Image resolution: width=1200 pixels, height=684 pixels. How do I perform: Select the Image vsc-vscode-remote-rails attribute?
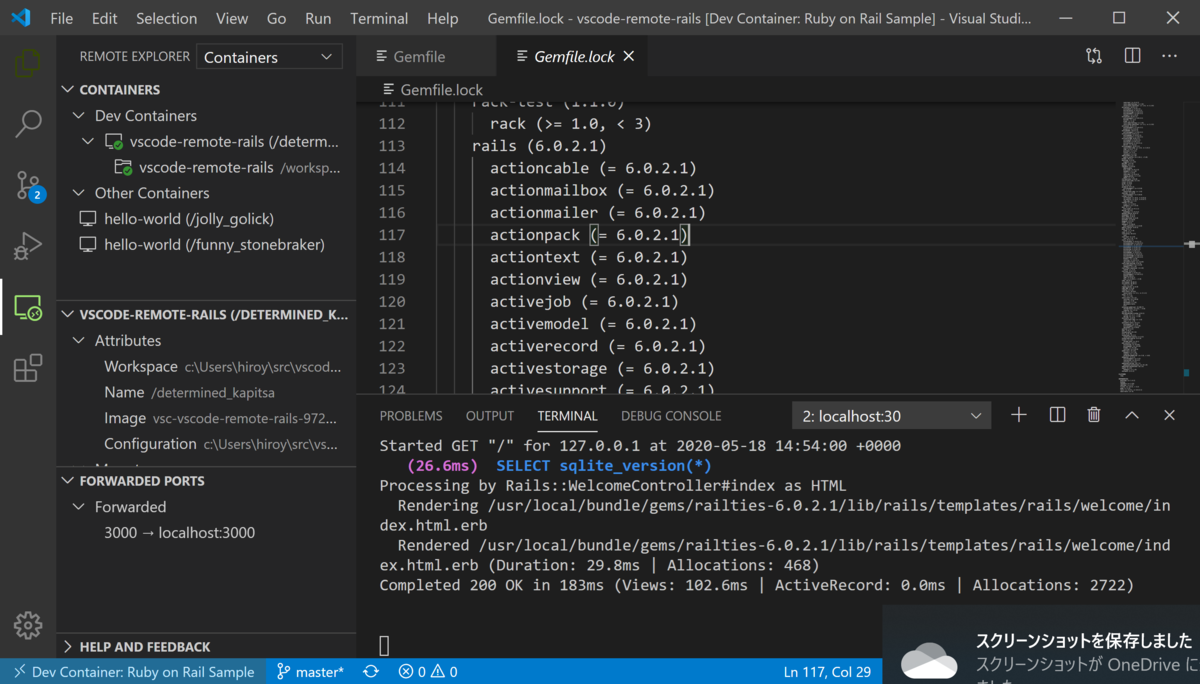(x=206, y=418)
